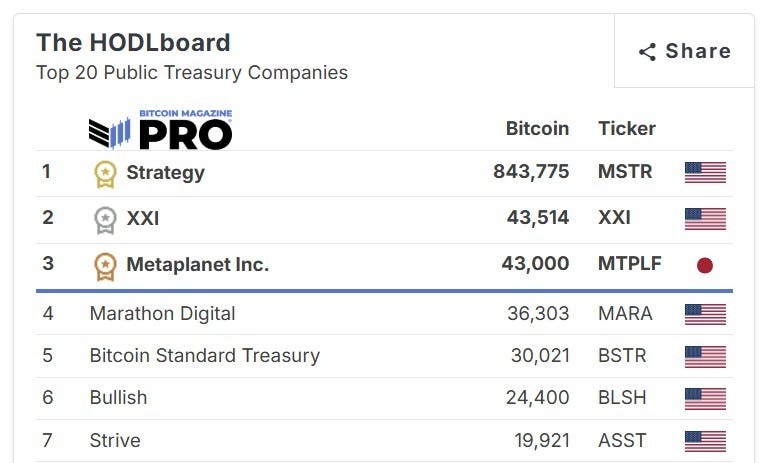This screenshot has width=769, height=463.
Task: Click the US flag in the MSTR row
Action: point(705,173)
